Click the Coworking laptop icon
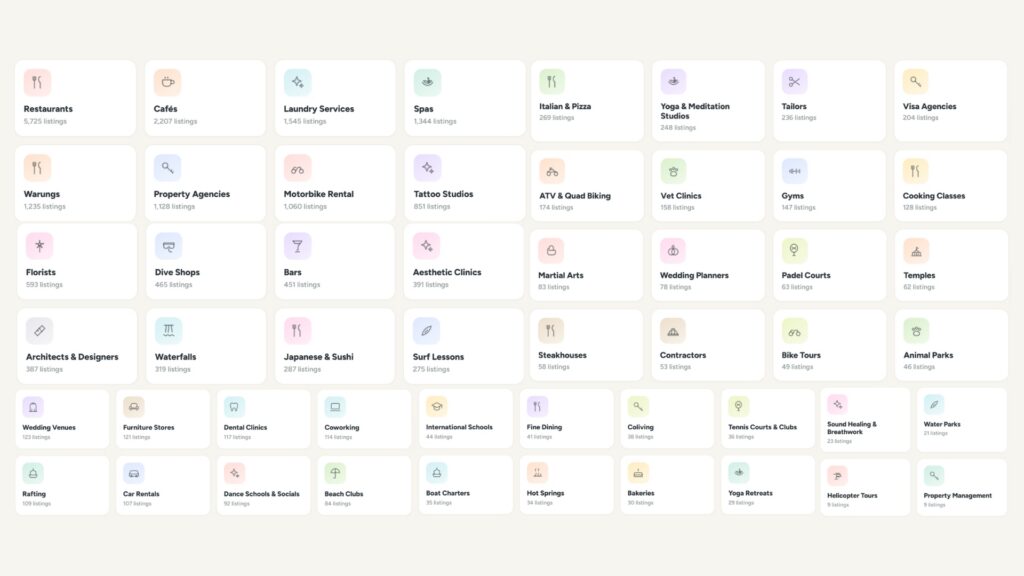 pos(335,407)
